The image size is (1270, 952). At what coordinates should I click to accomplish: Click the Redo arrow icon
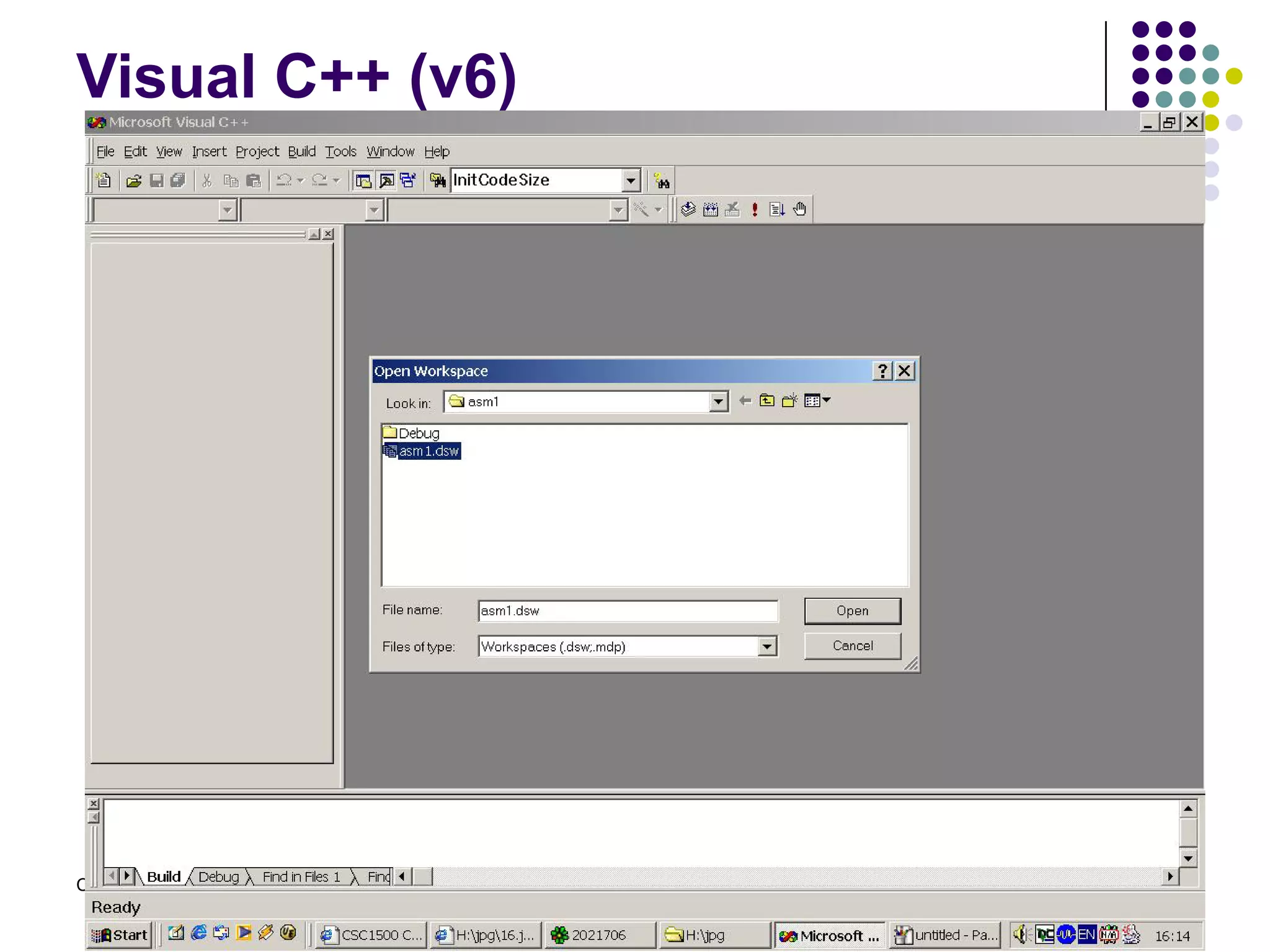(319, 180)
